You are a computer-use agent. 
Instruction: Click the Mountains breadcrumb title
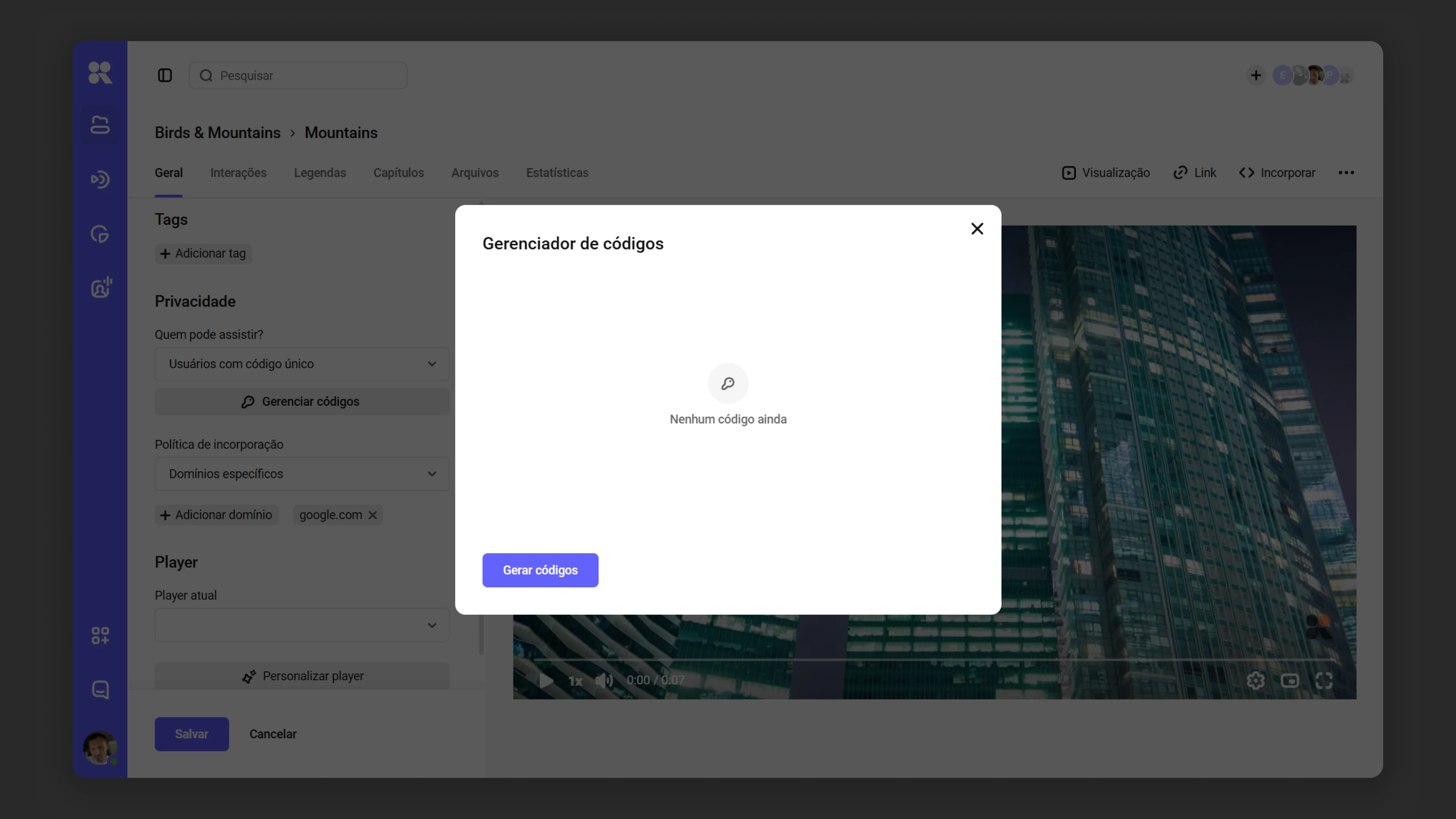[x=341, y=133]
